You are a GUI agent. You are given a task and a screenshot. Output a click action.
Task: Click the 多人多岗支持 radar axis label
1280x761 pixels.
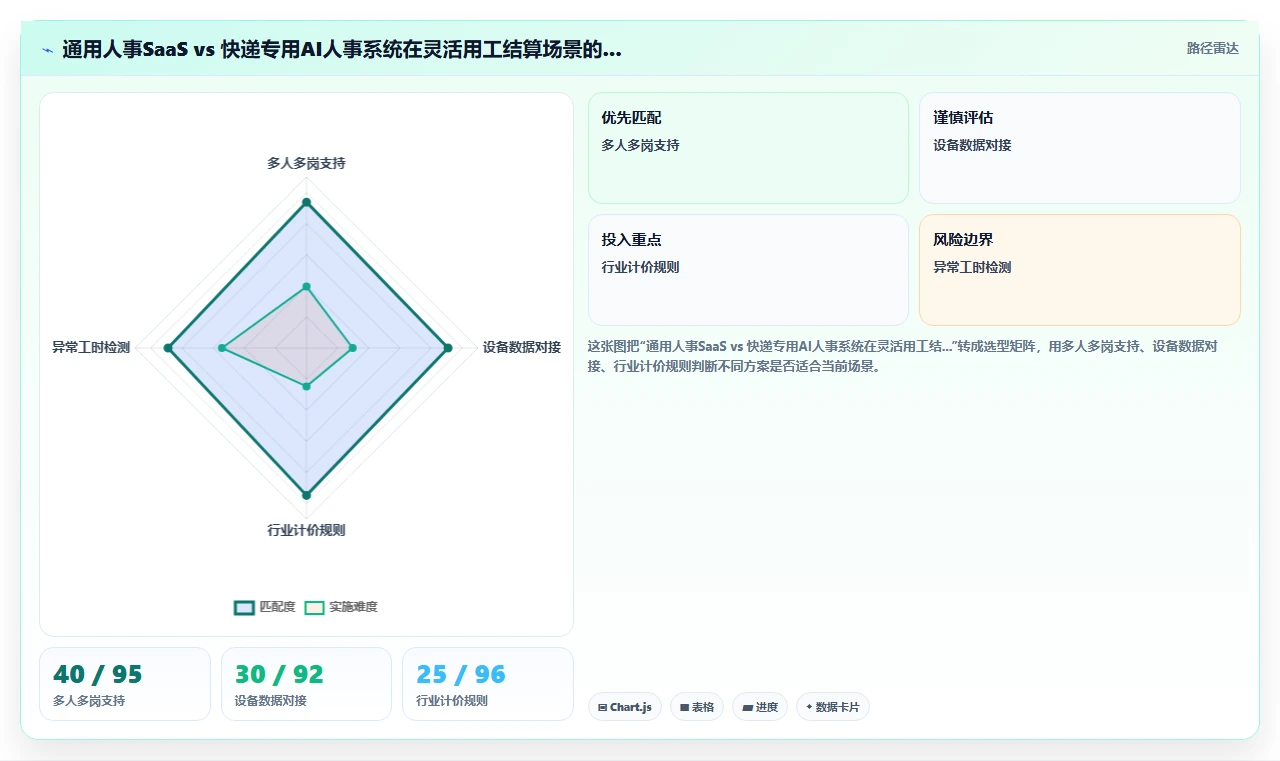coord(306,163)
